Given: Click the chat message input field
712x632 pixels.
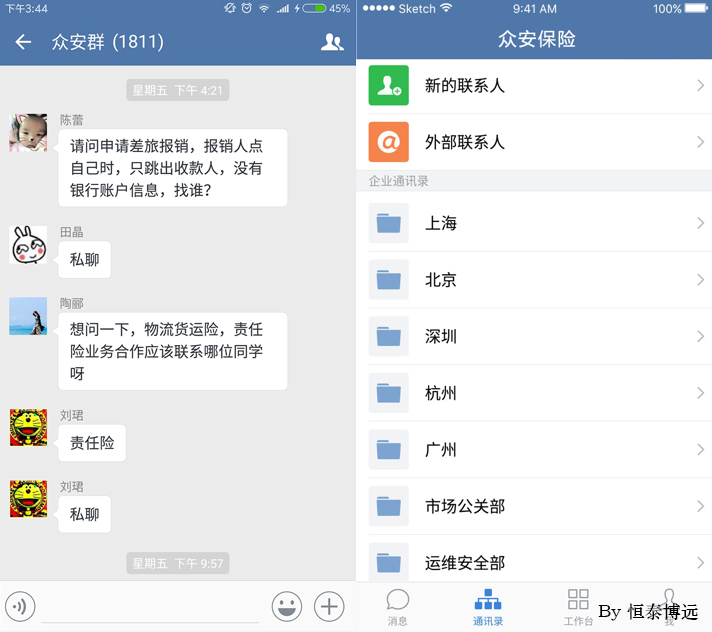Looking at the screenshot, I should [150, 606].
